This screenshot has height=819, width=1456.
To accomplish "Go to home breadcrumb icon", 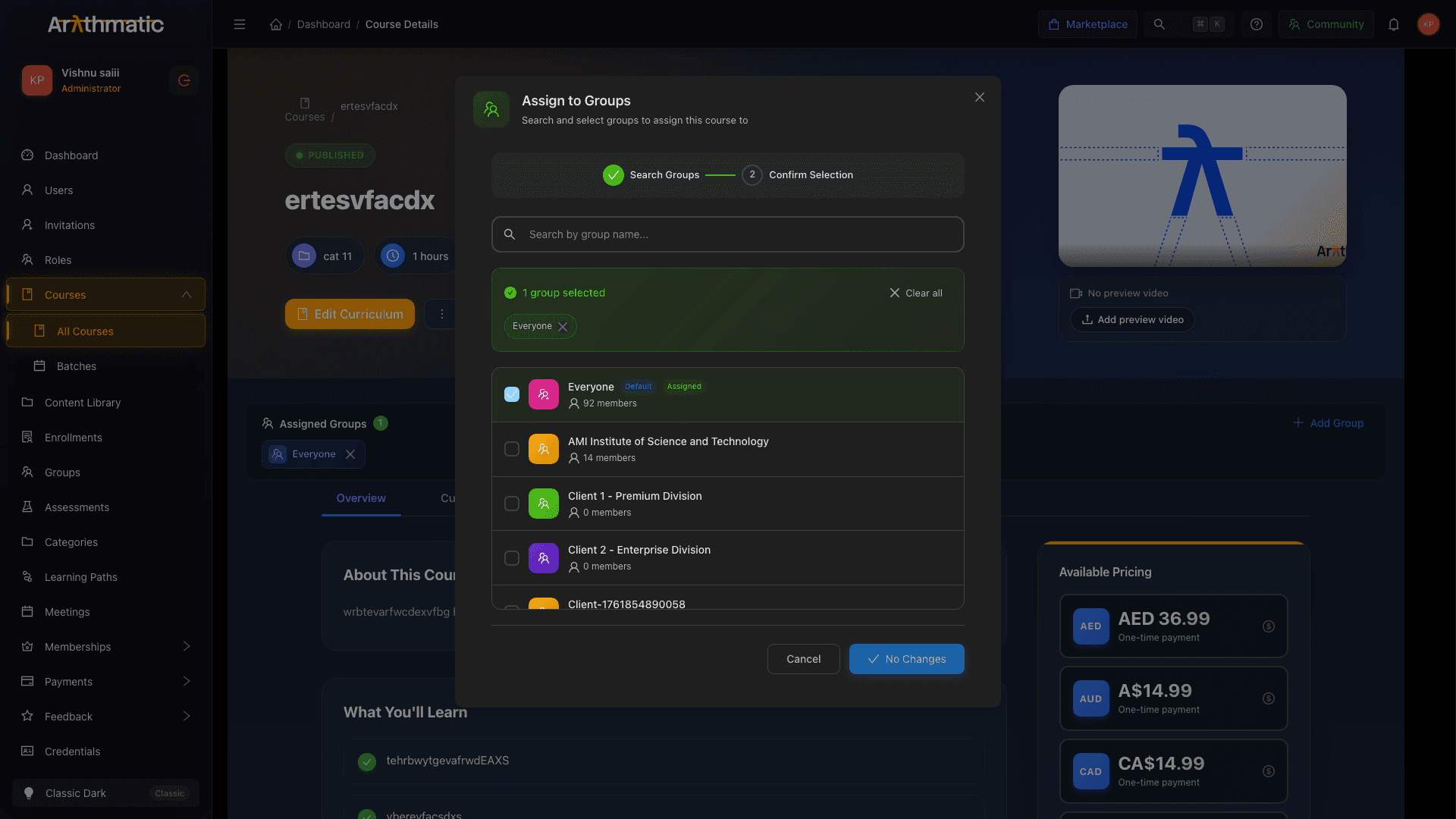I will (x=276, y=24).
